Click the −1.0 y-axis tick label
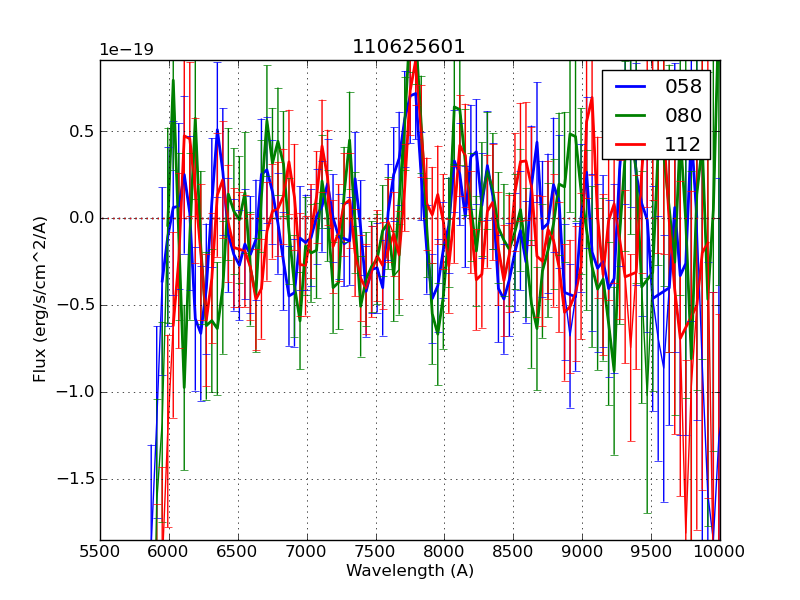 [x=76, y=392]
